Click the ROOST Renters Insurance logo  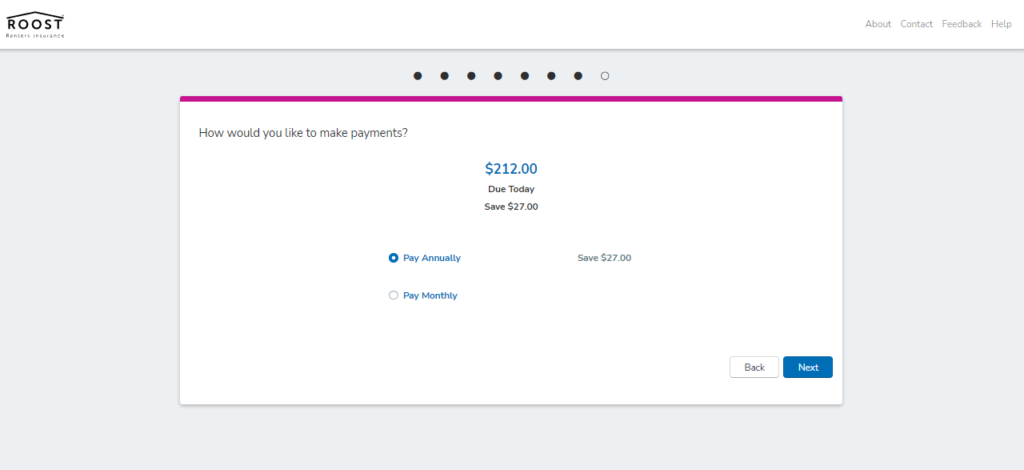coord(35,24)
